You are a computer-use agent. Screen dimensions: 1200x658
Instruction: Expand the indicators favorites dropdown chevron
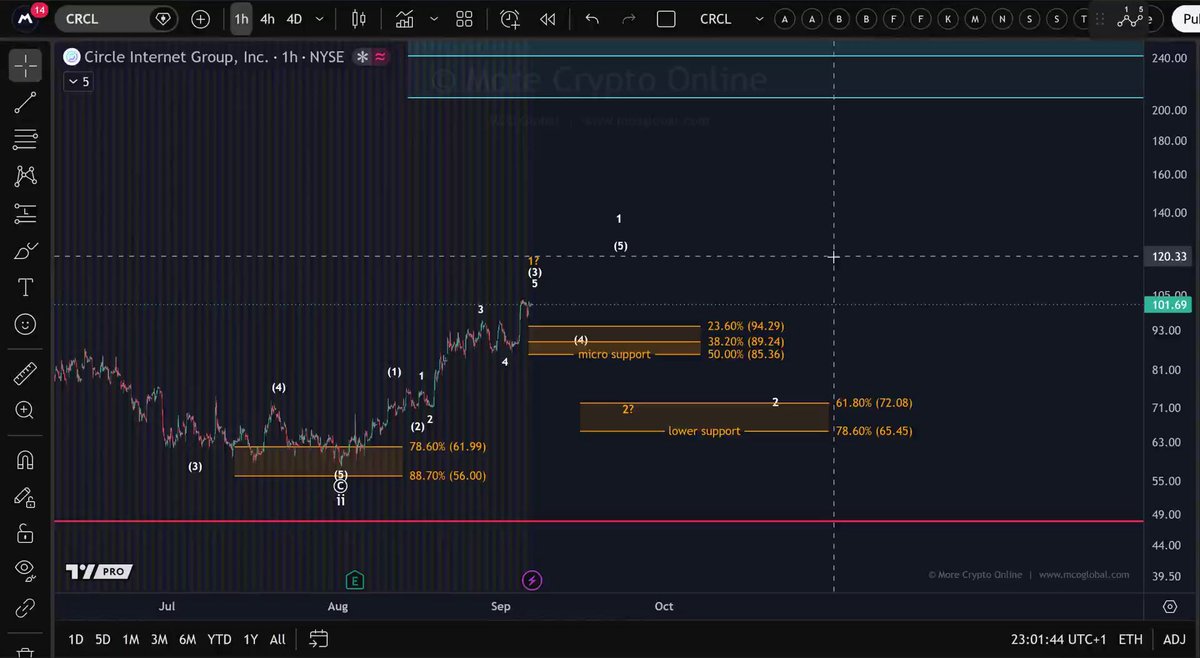pyautogui.click(x=433, y=19)
